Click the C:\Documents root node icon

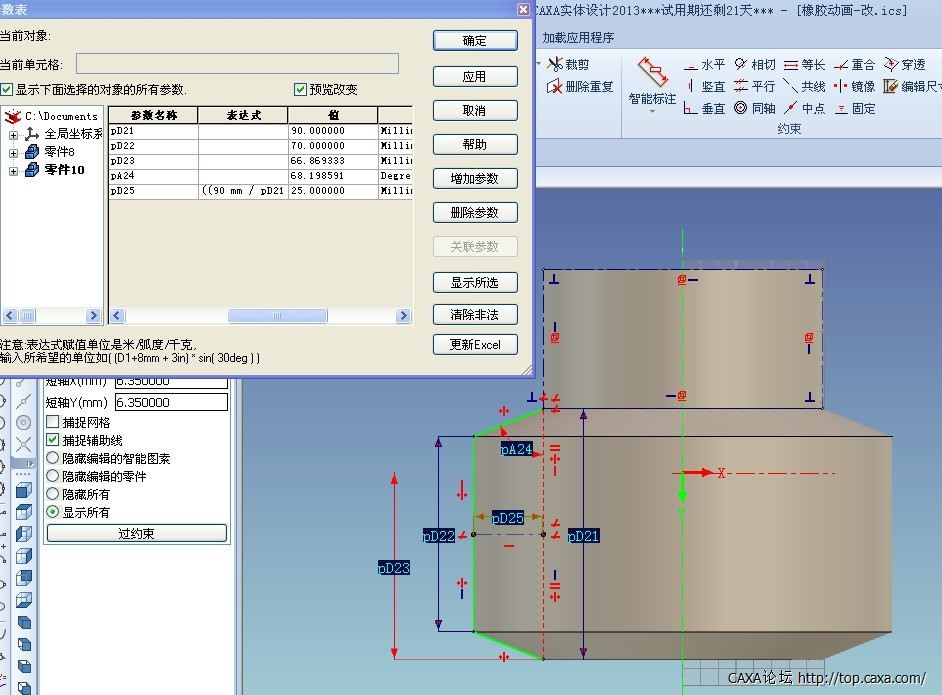(x=13, y=116)
